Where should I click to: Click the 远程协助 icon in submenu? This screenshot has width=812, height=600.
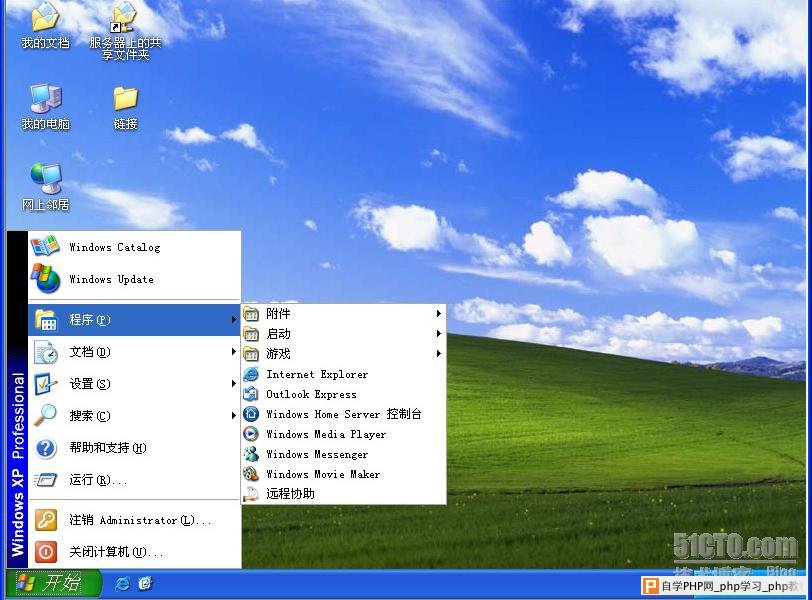251,494
